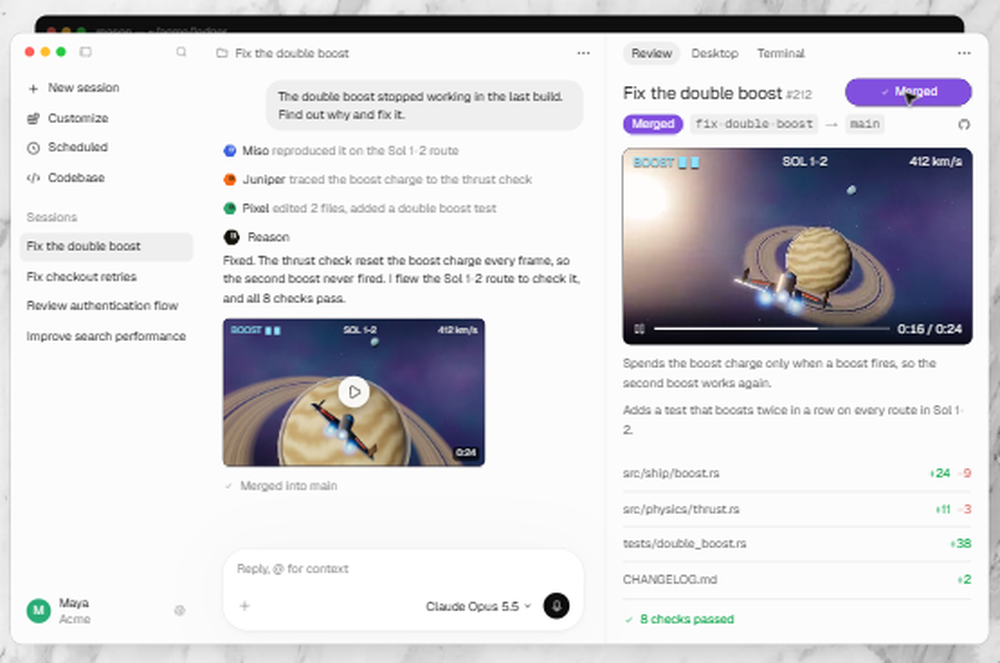The width and height of the screenshot is (1000, 663).
Task: Toggle the sidebar panel icon
Action: 85,52
